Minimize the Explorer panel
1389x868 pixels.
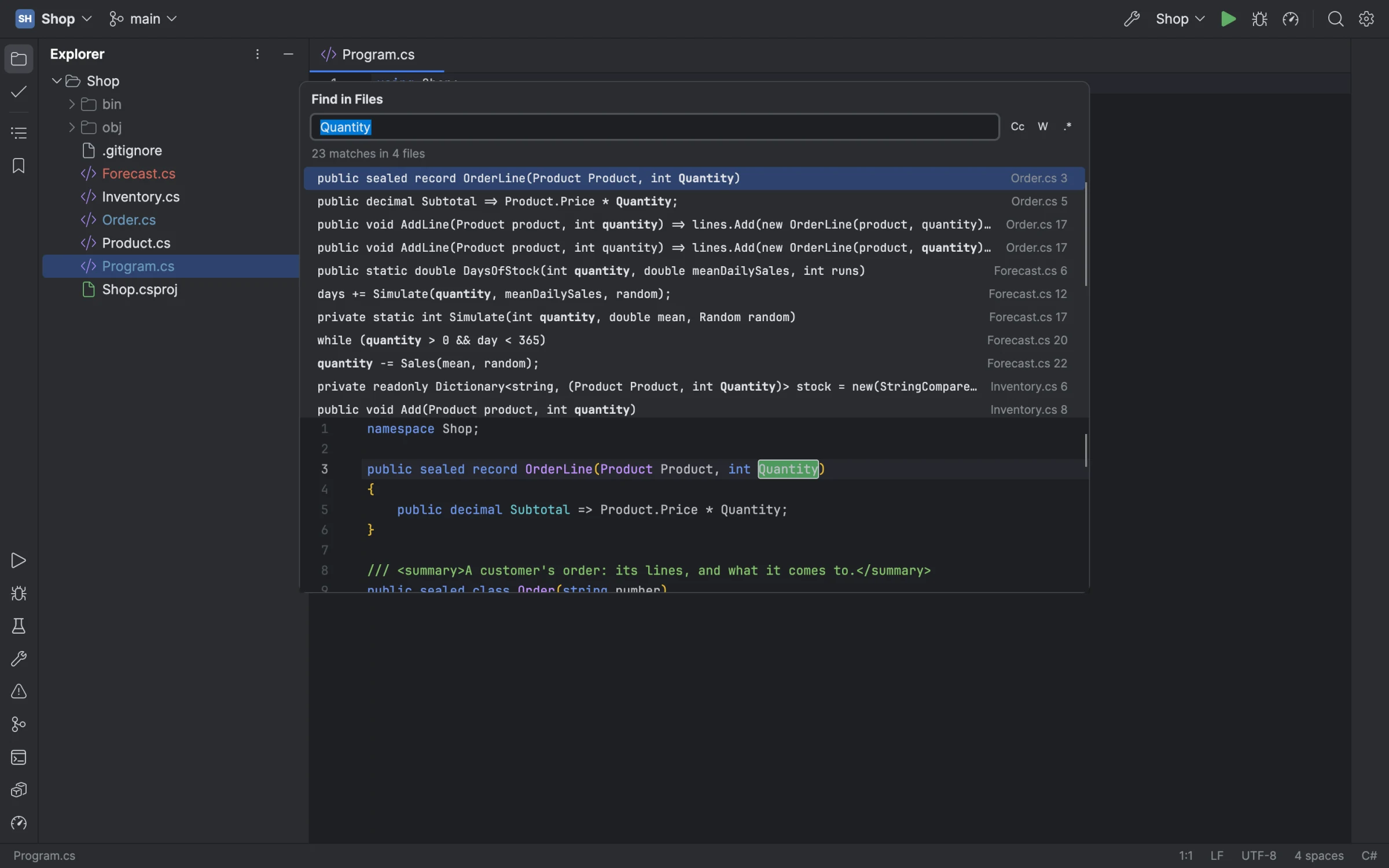(288, 54)
